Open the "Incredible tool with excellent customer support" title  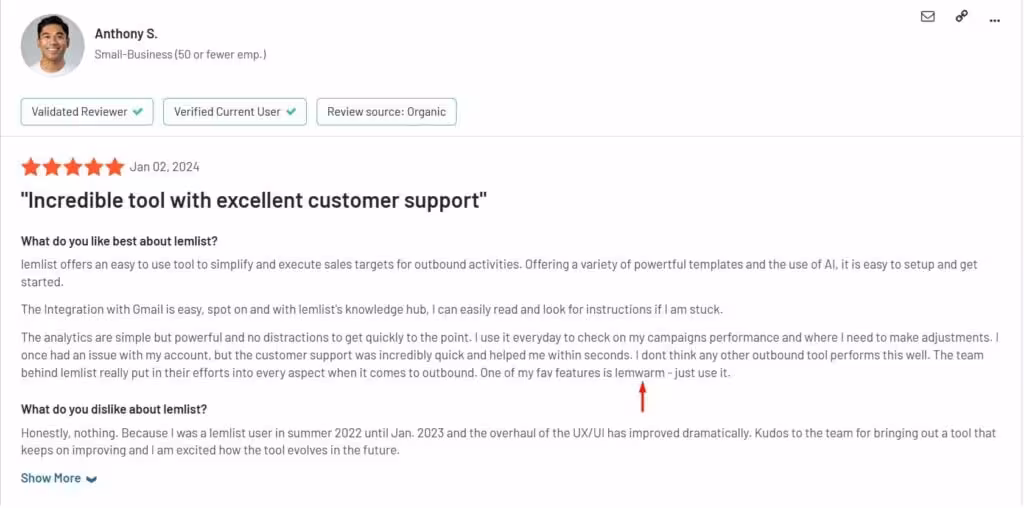pos(254,200)
